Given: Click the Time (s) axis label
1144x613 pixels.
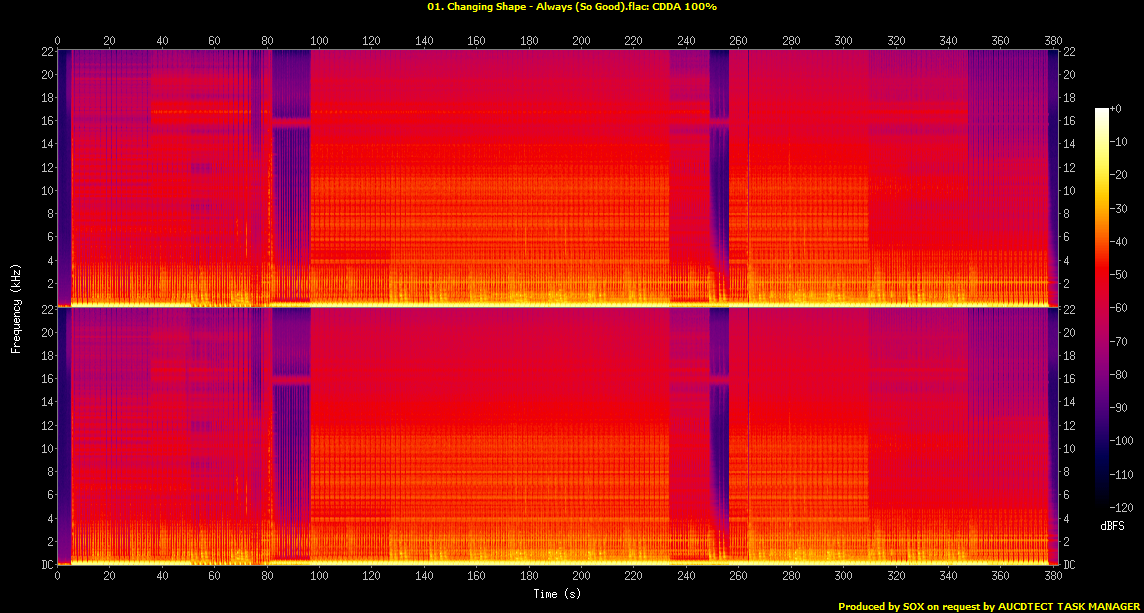Looking at the screenshot, I should [556, 593].
